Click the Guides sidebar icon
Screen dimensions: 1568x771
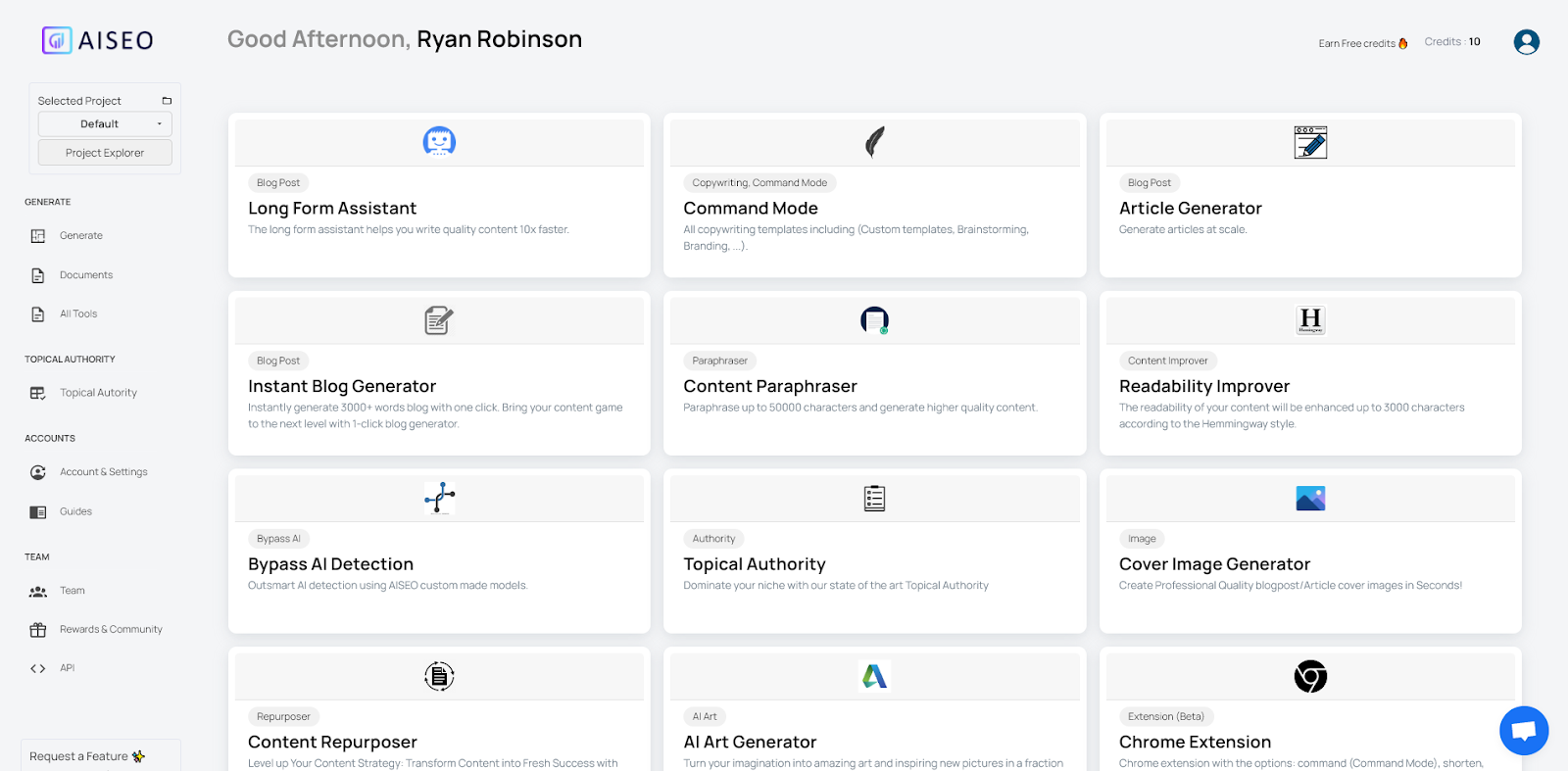(x=38, y=512)
